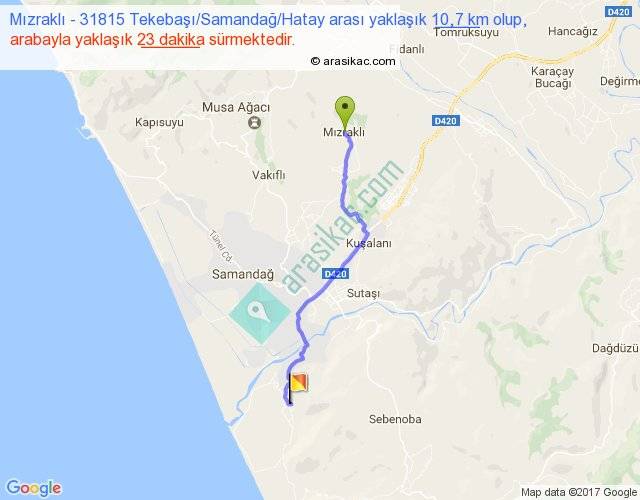Click the teal location pin diamond
The image size is (640, 500).
(260, 313)
